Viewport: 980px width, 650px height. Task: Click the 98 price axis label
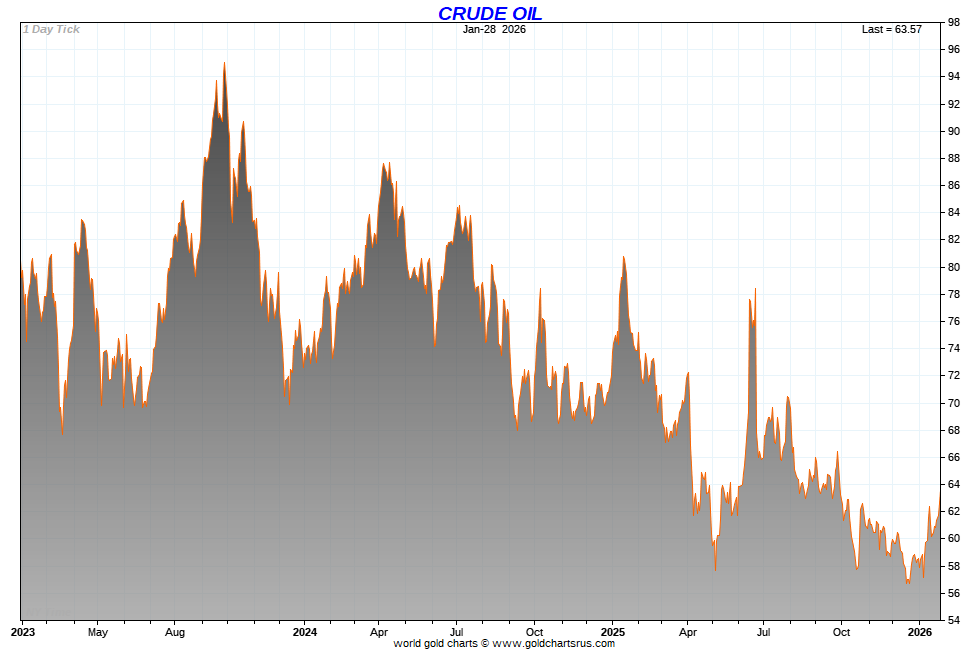tap(954, 22)
